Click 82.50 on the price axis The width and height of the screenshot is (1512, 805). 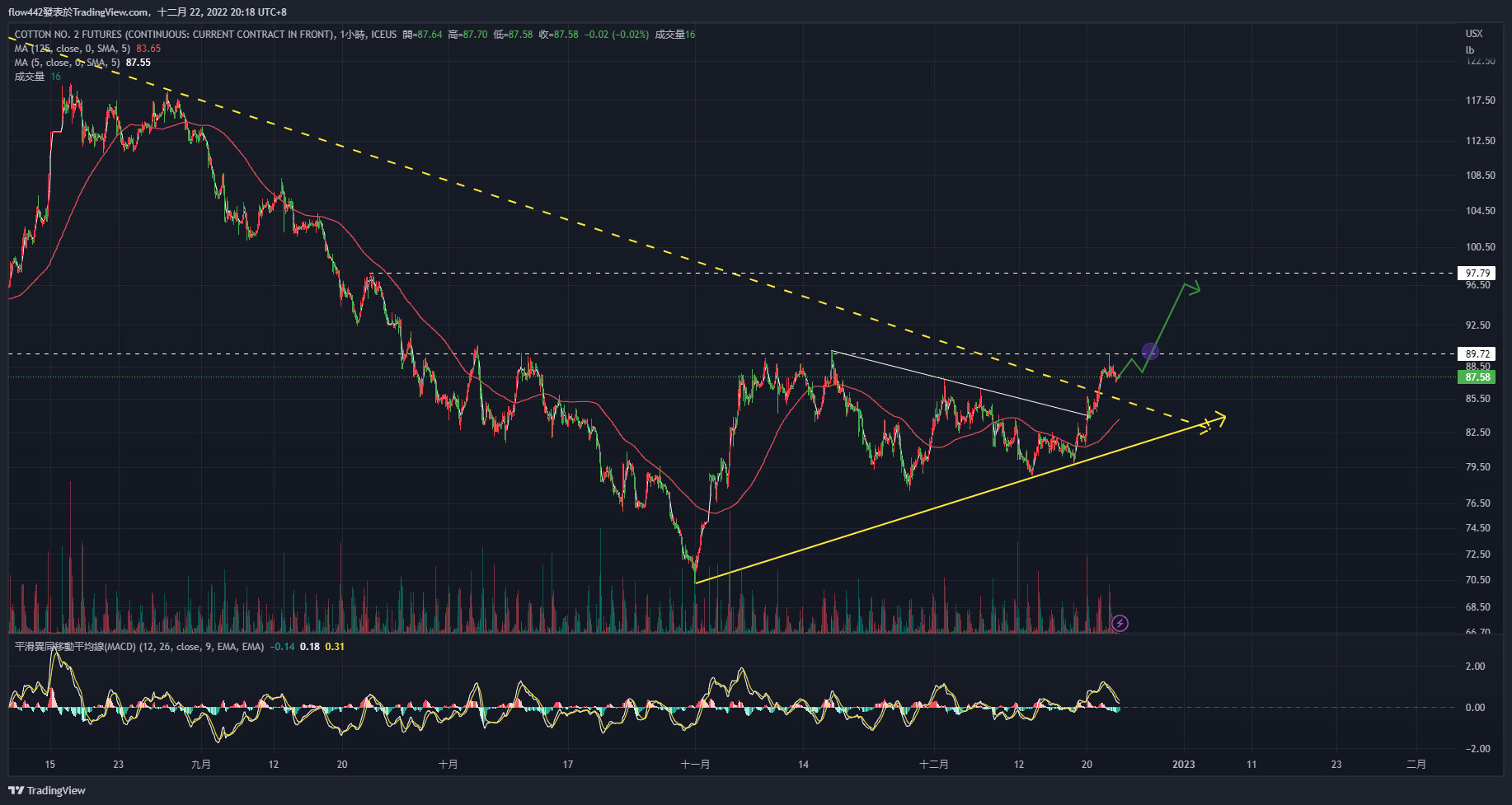[x=1477, y=433]
